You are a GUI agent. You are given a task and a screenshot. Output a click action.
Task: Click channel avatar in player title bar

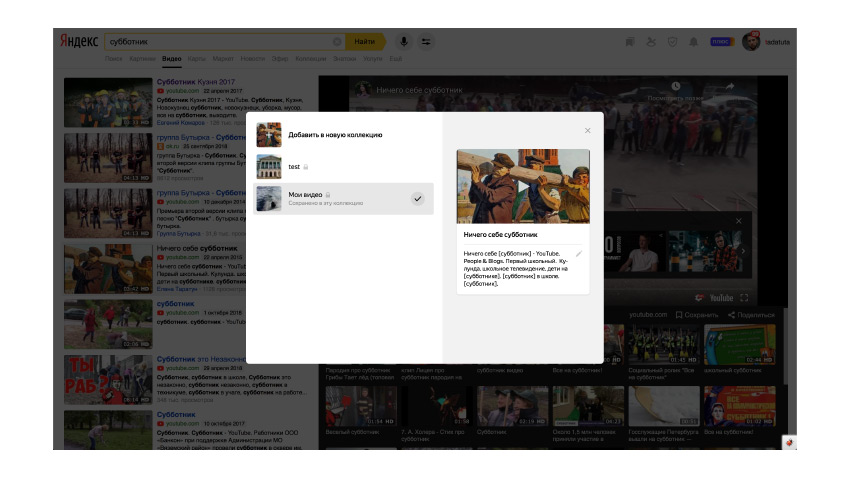(363, 89)
